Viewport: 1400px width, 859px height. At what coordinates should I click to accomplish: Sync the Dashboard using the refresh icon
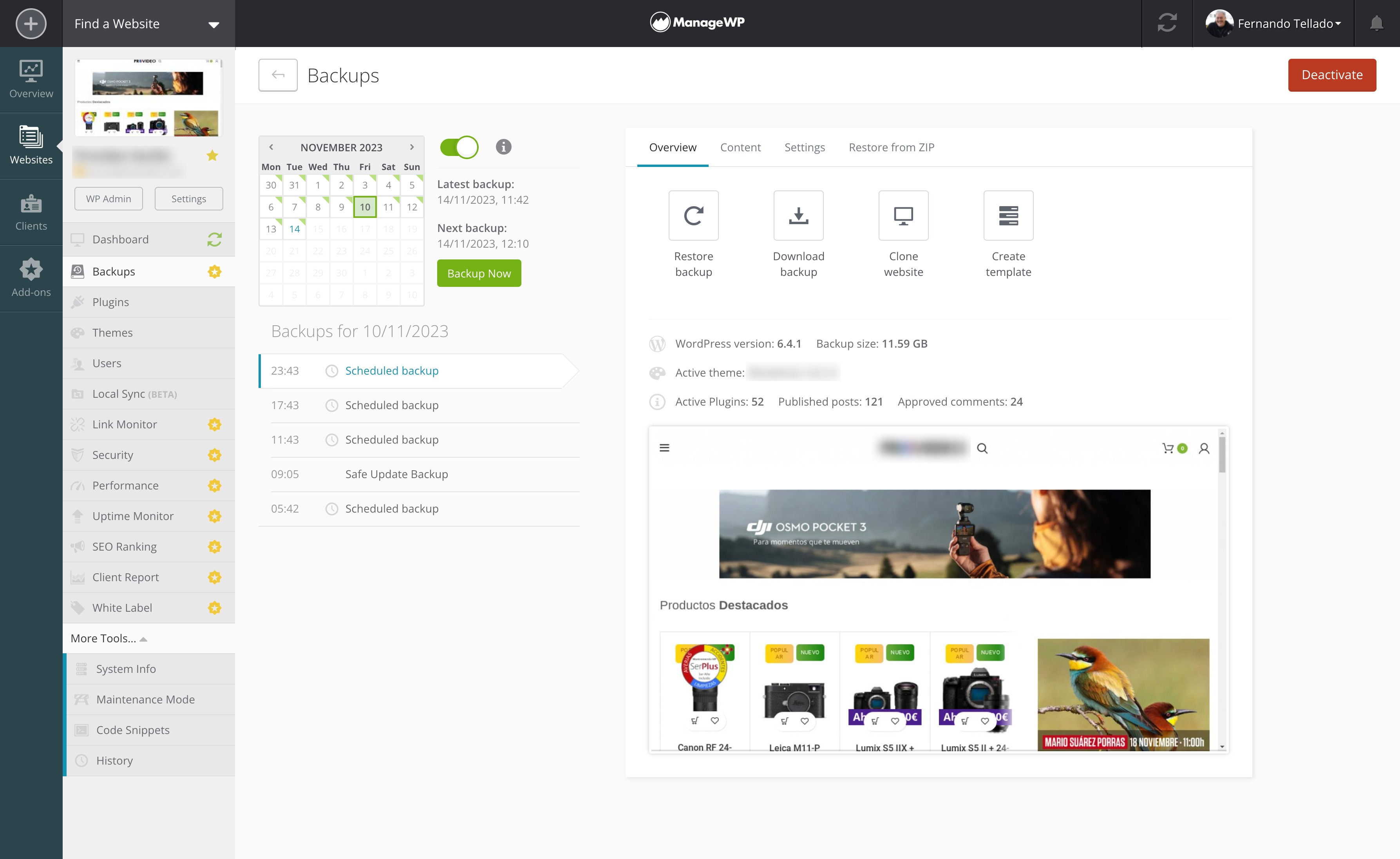click(214, 239)
